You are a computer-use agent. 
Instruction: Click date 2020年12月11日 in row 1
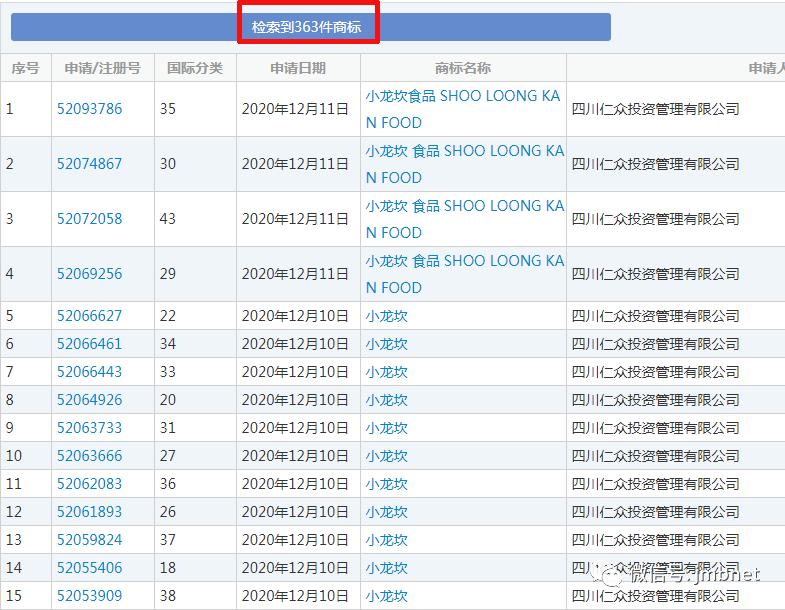point(295,109)
